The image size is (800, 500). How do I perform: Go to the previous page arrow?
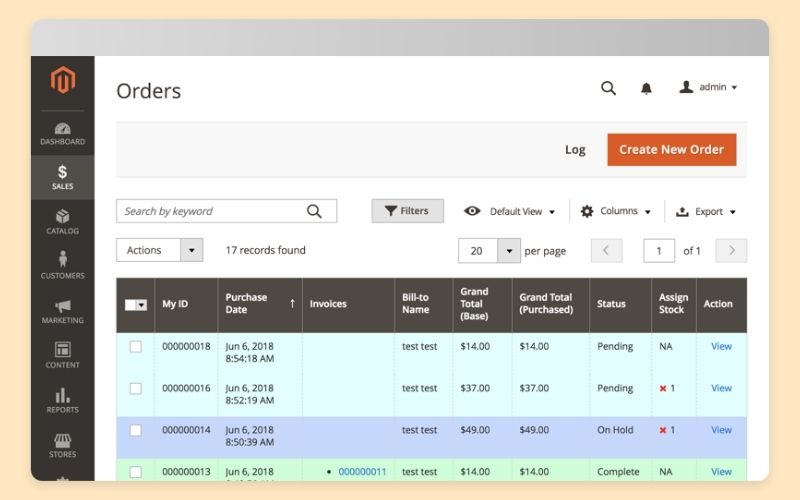coord(606,251)
